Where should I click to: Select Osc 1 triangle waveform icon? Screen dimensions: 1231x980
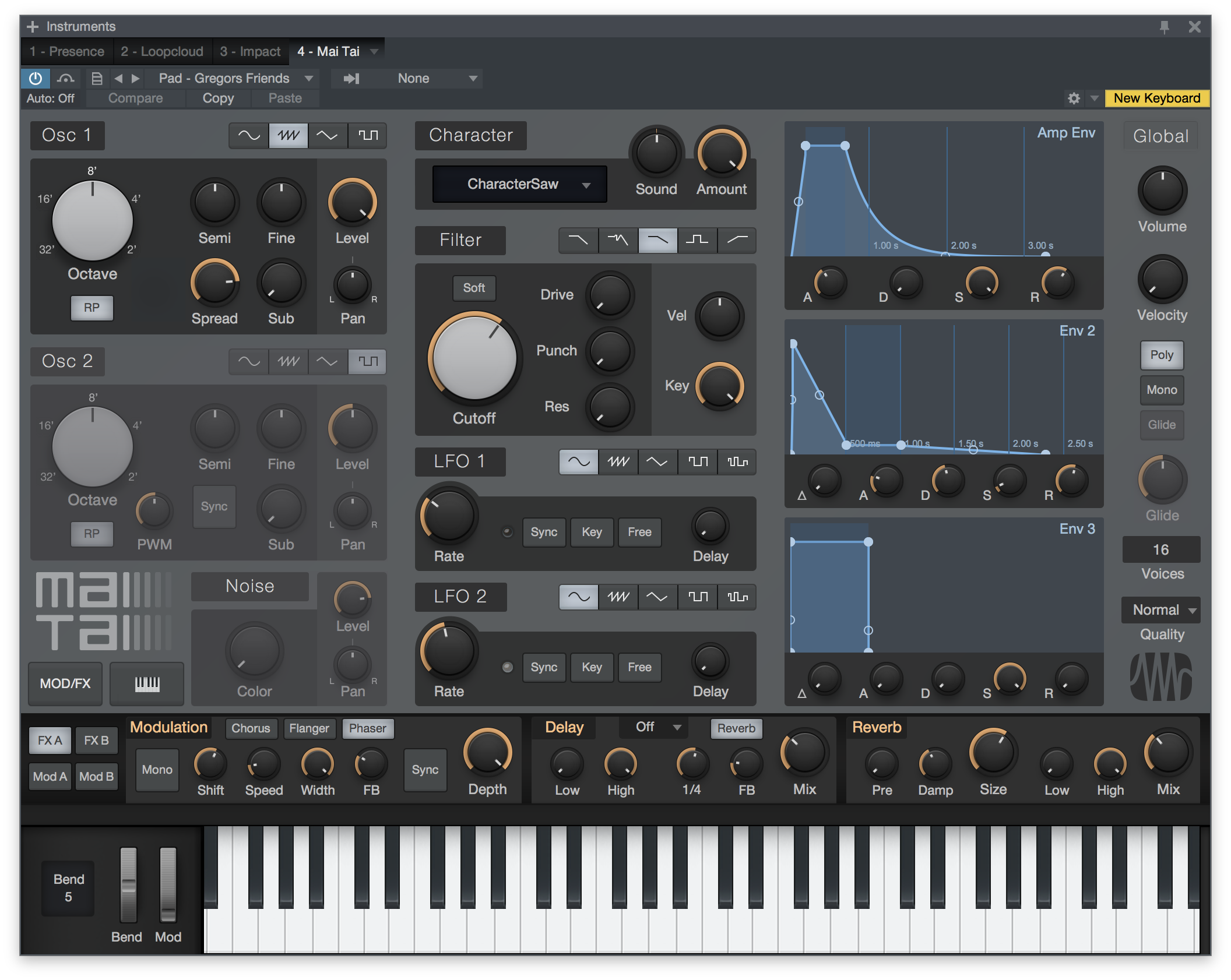click(x=328, y=136)
